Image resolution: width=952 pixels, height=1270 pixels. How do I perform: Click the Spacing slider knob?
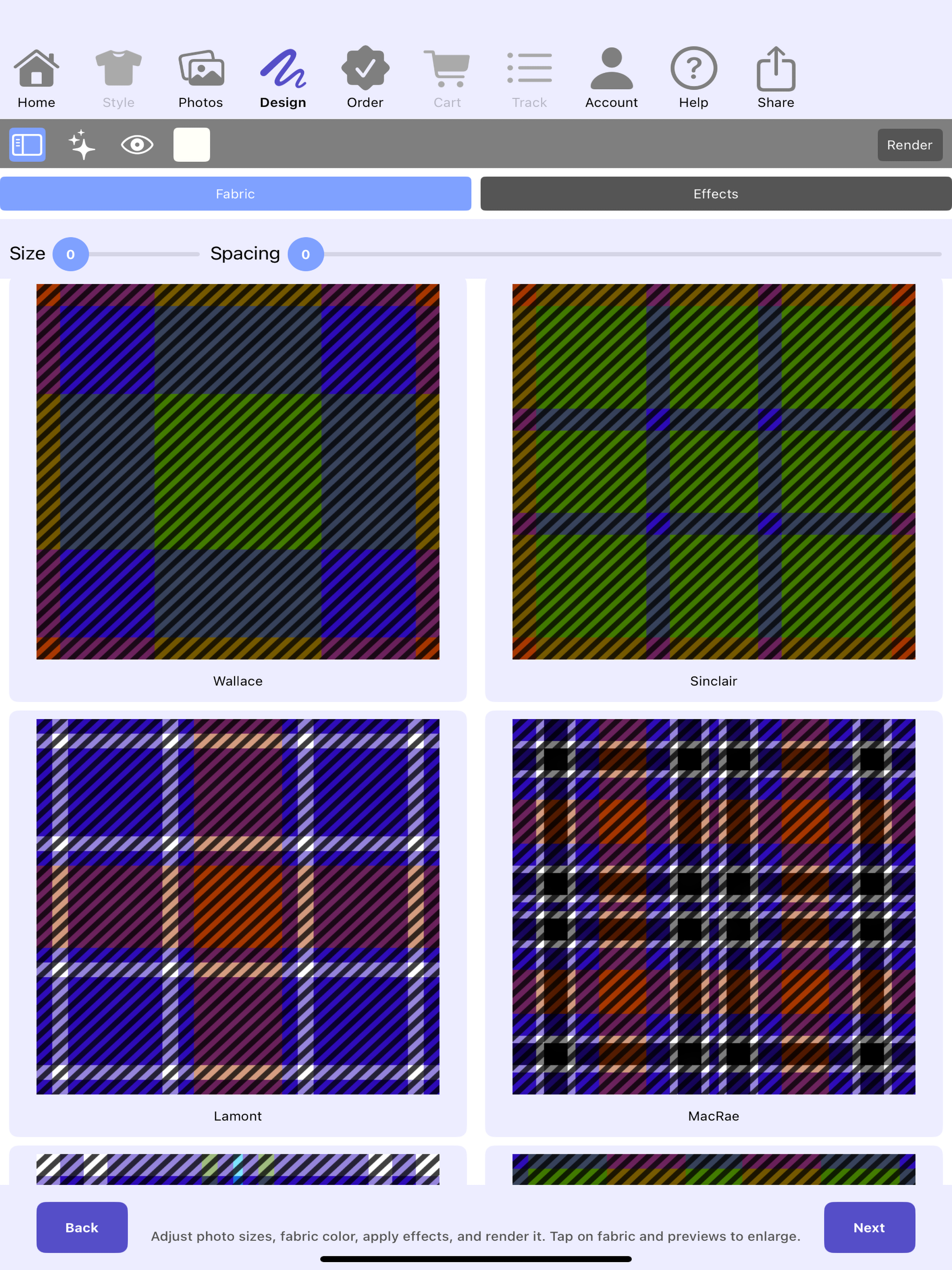[305, 254]
